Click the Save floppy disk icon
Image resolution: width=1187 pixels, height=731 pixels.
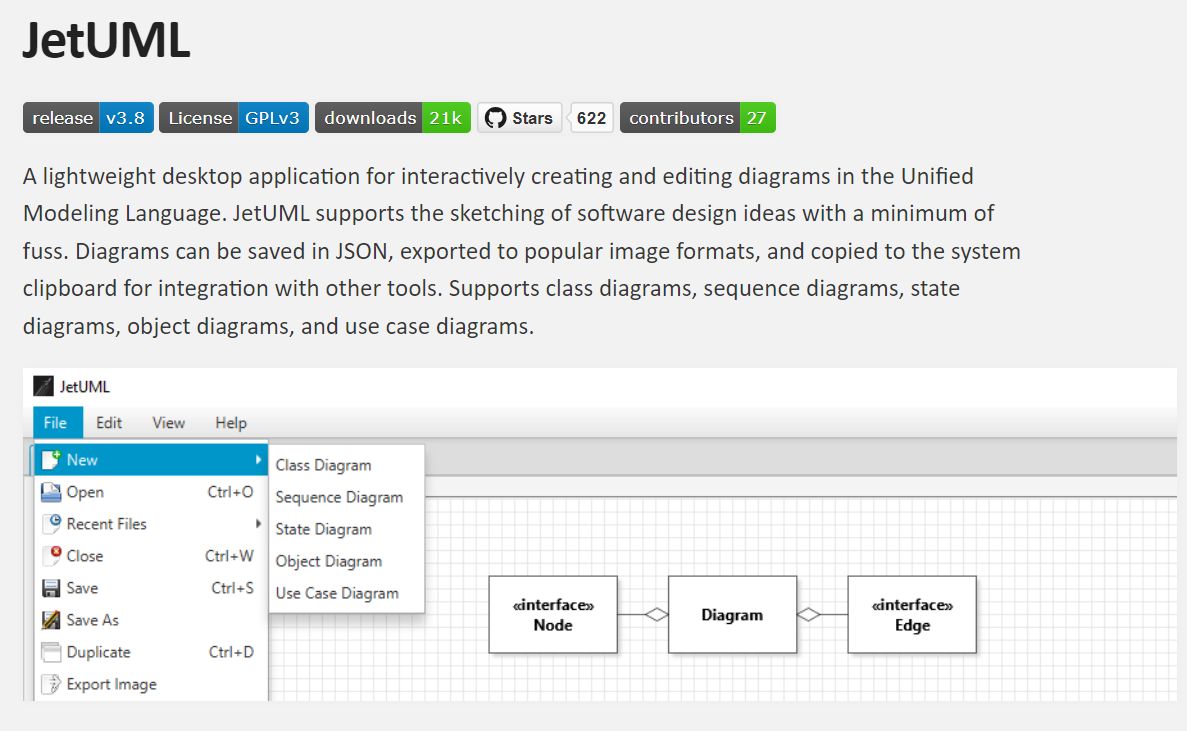coord(51,588)
